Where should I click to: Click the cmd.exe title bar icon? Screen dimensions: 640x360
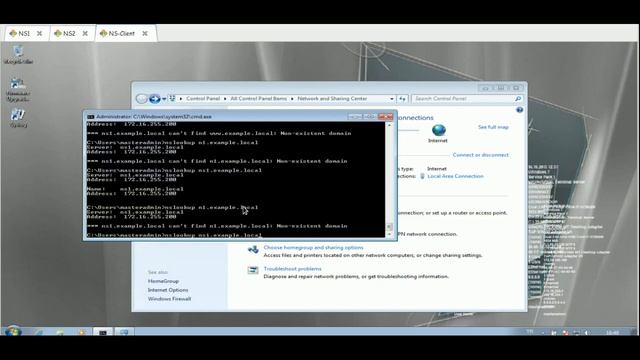[x=91, y=117]
